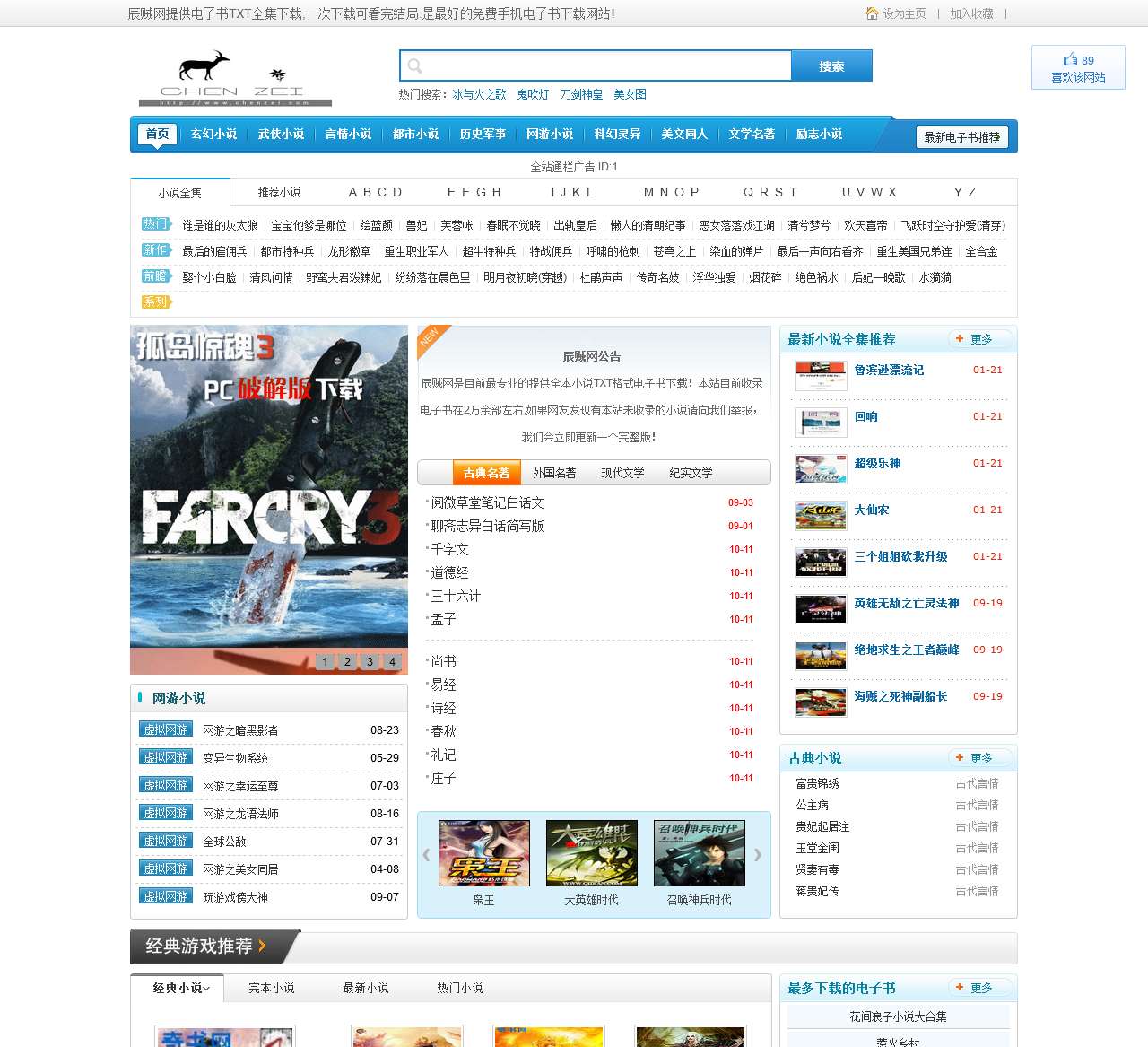Open hot search 鬼吹灯
This screenshot has height=1047, width=1148.
533,94
